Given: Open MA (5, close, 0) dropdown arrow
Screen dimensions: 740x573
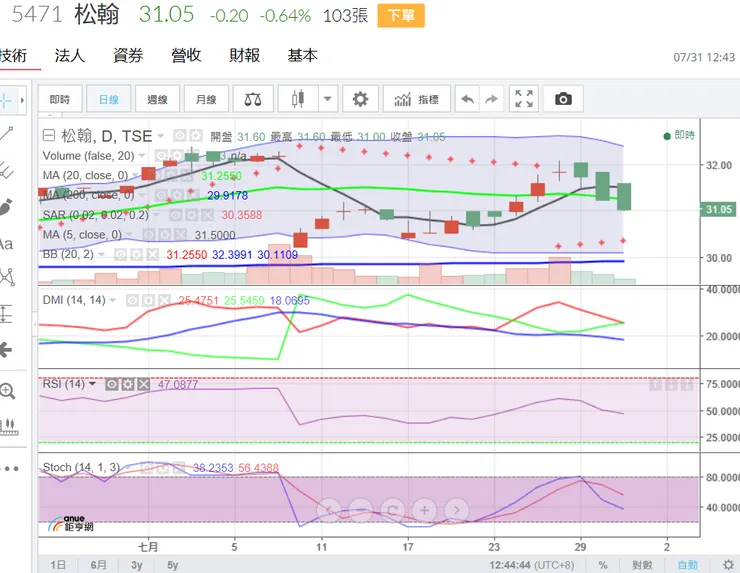Looking at the screenshot, I should coord(129,235).
